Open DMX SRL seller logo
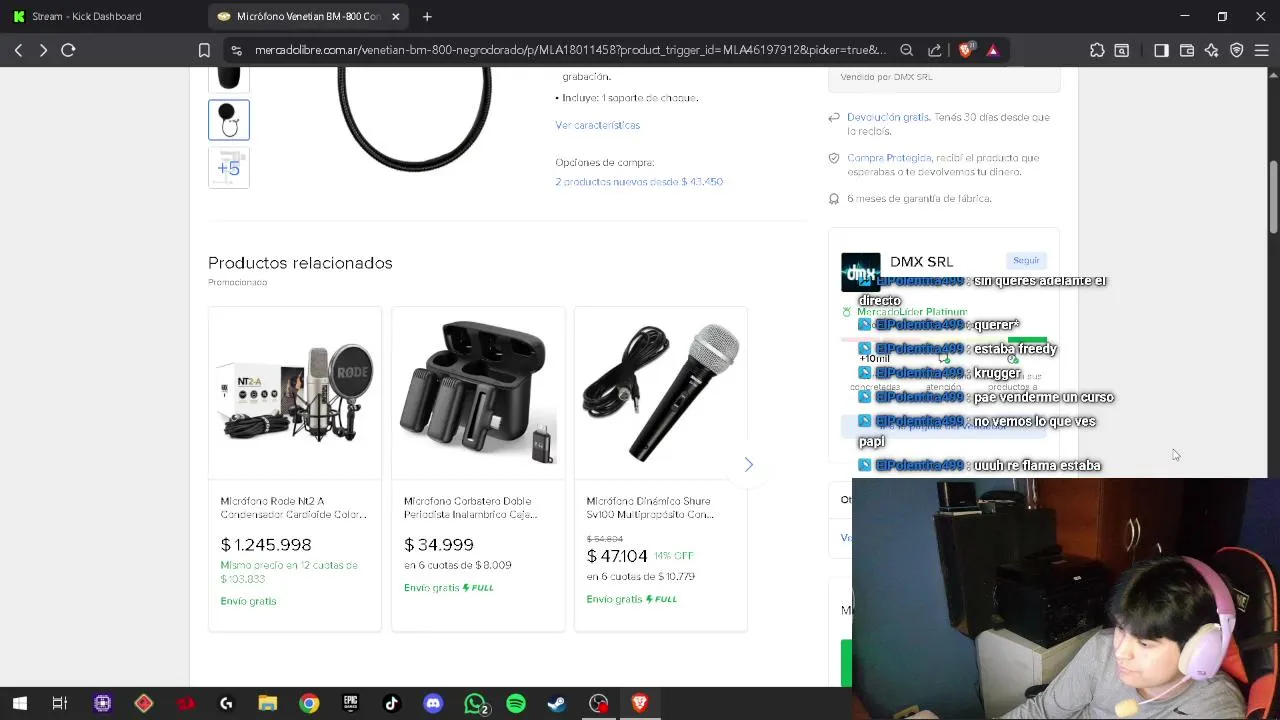This screenshot has width=1280, height=720. click(860, 272)
